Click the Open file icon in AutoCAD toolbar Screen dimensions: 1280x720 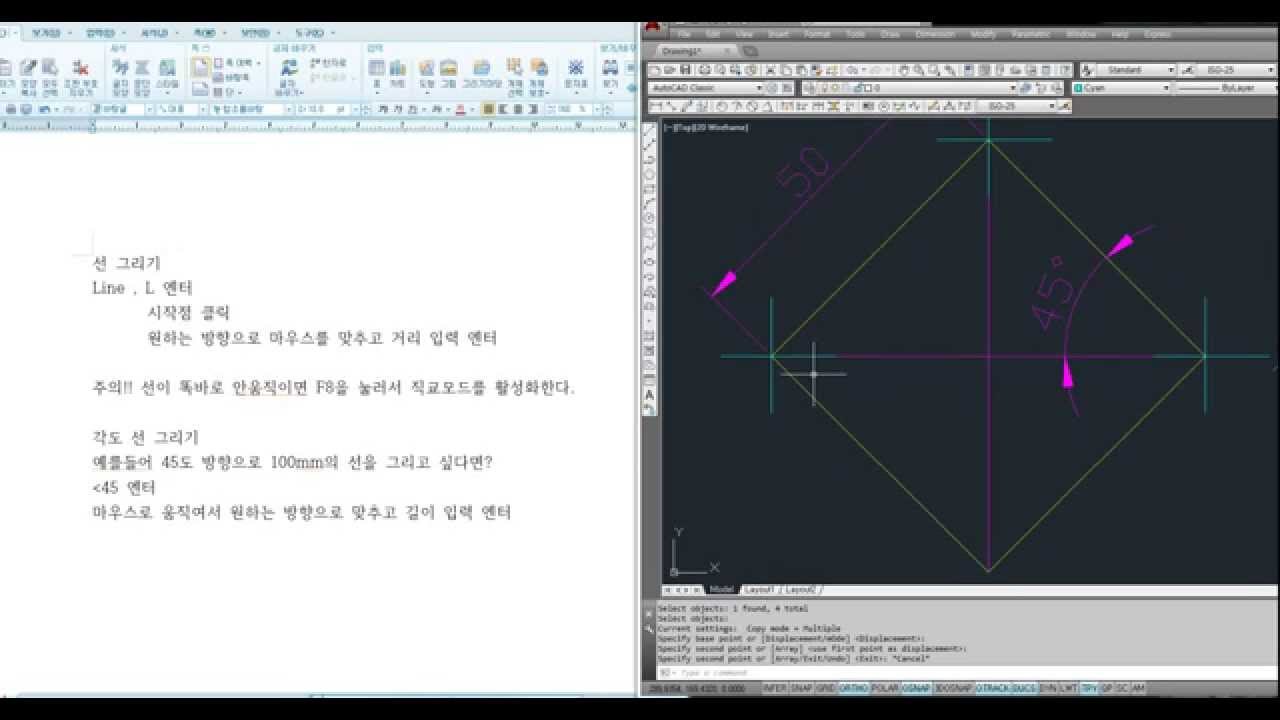[x=668, y=70]
